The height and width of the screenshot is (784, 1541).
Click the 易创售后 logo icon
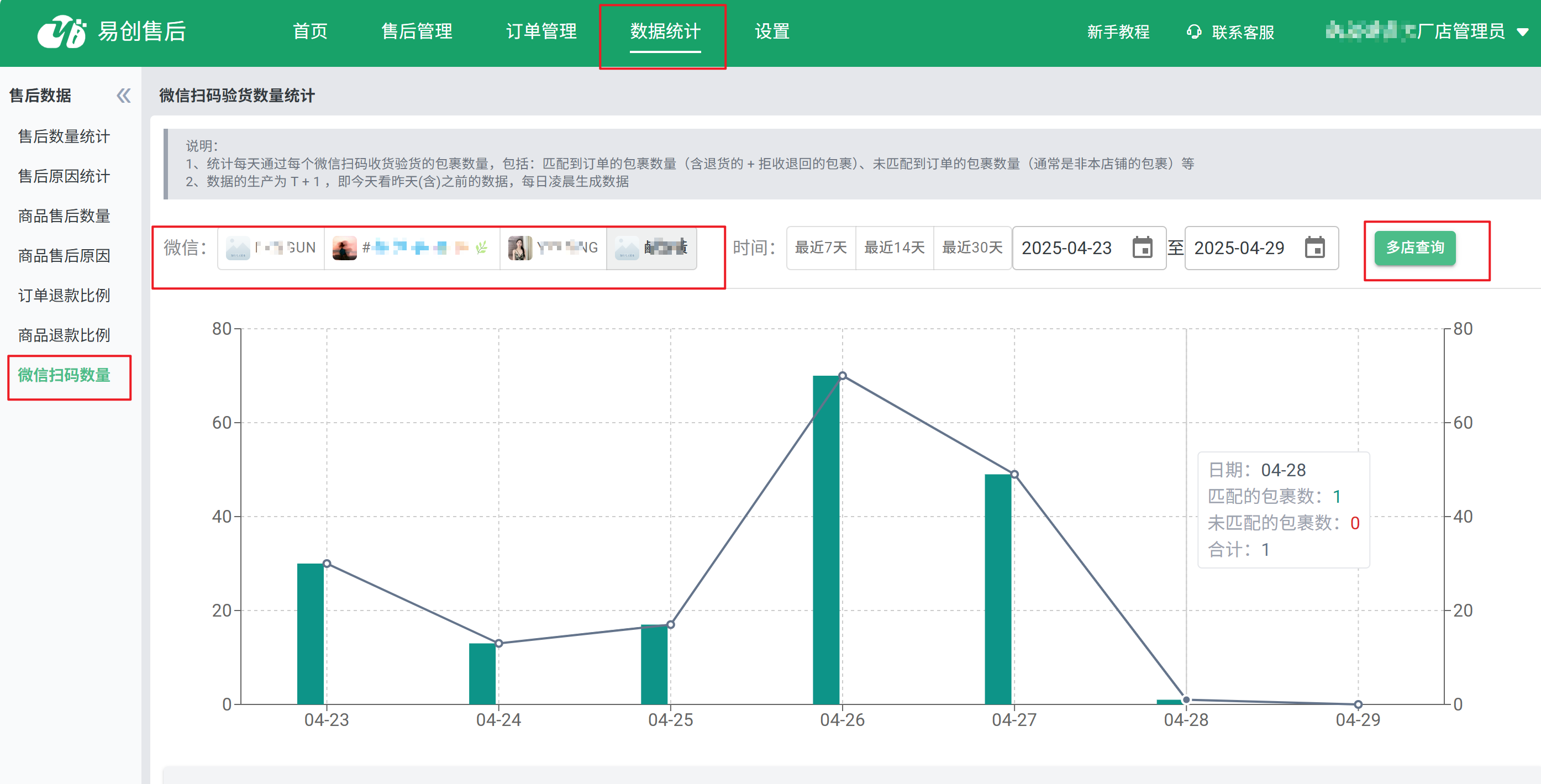tap(62, 31)
